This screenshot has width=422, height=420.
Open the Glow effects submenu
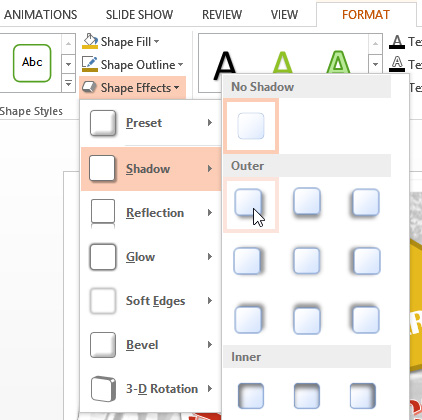151,257
